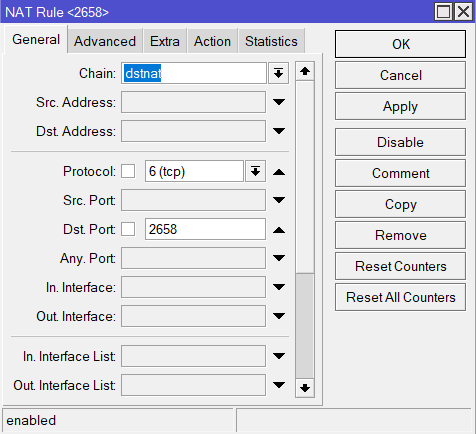Switch to the Advanced tab
The width and height of the screenshot is (476, 434).
coord(105,41)
